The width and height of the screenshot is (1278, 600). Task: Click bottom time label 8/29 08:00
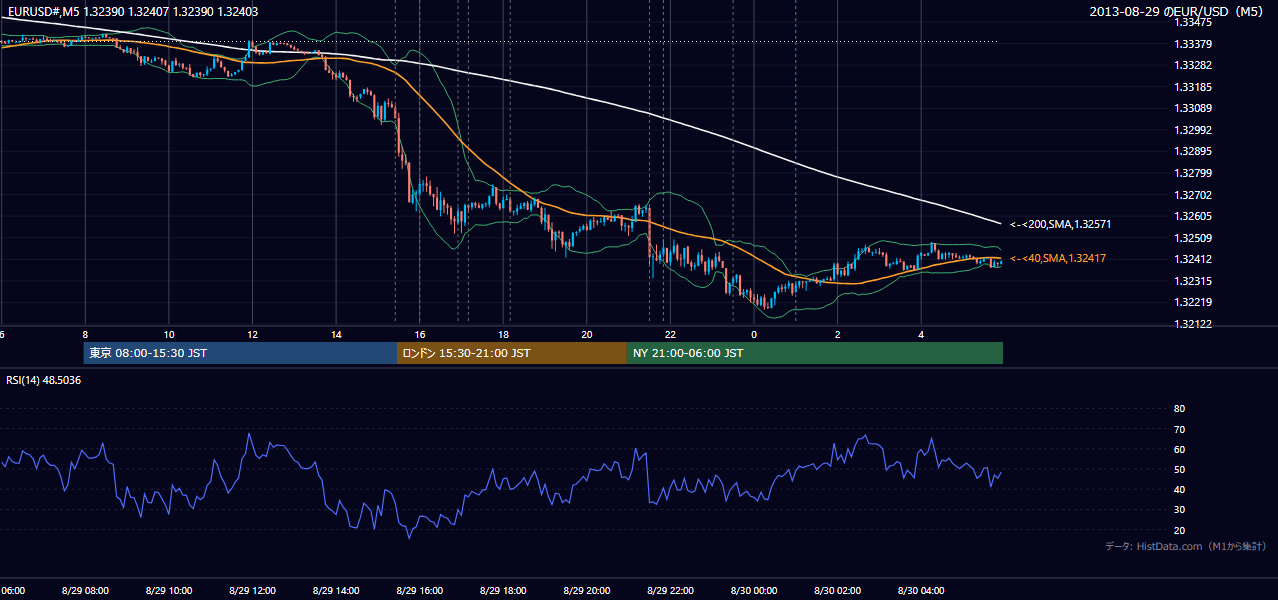[85, 590]
